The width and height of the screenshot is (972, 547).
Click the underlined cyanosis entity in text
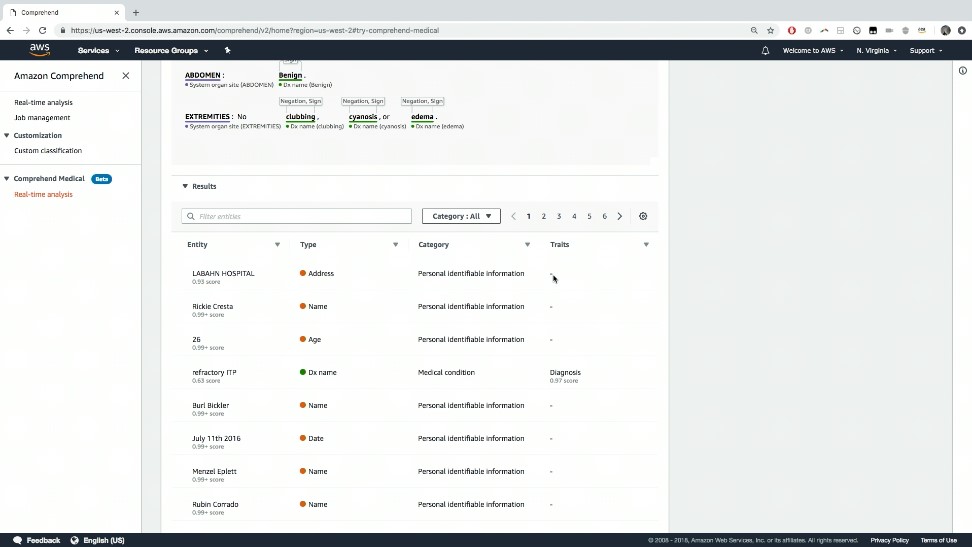tap(363, 117)
